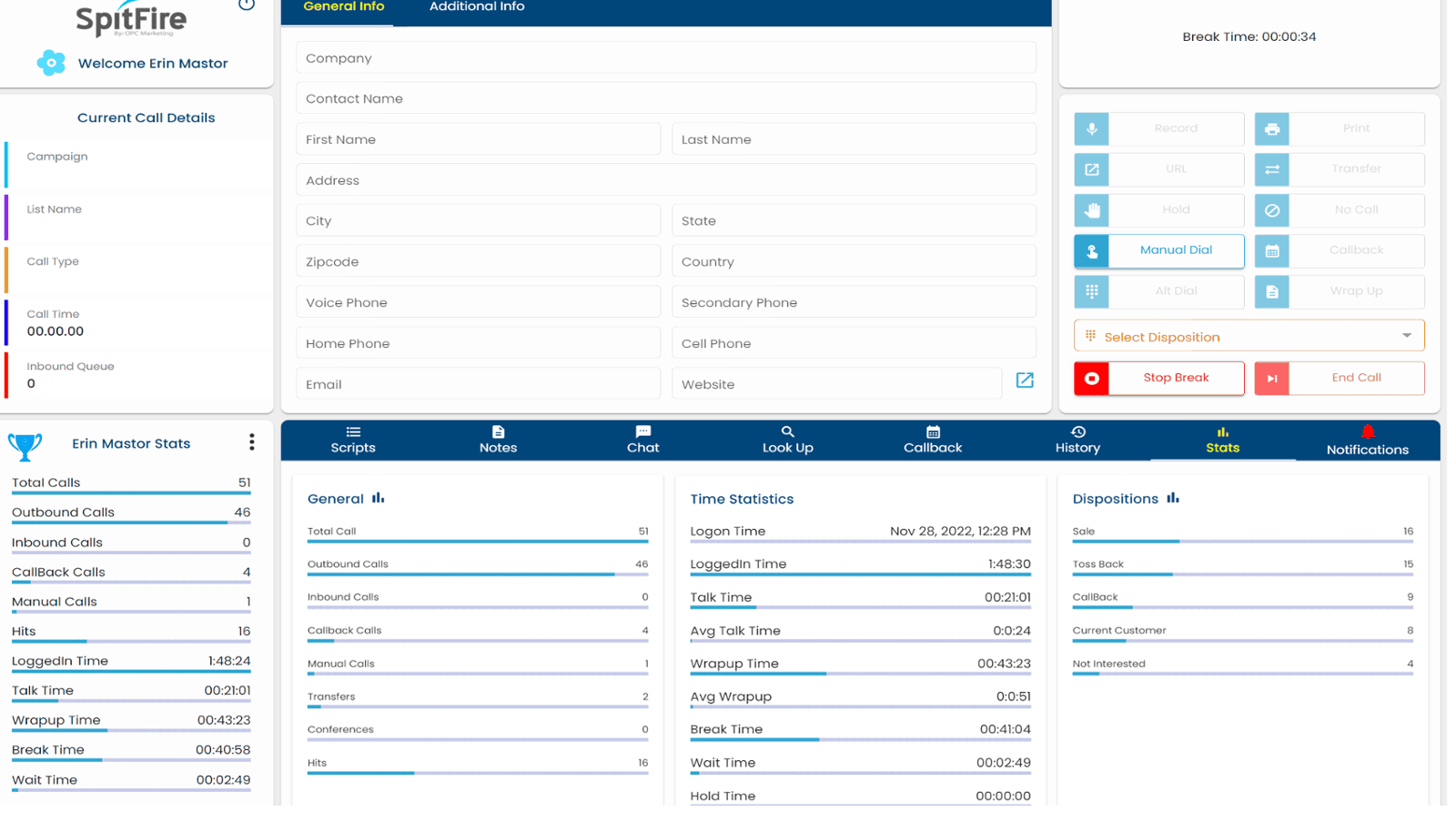Click the Record microphone icon
The width and height of the screenshot is (1456, 832).
coord(1091,128)
